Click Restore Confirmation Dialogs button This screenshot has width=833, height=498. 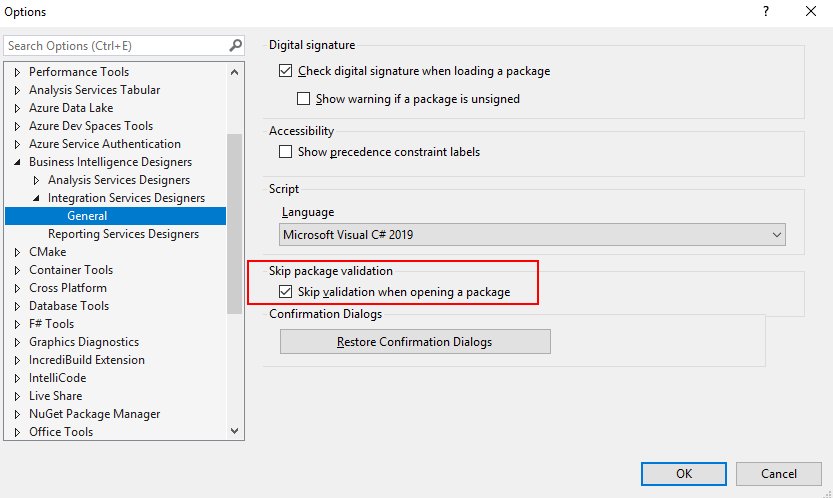415,342
